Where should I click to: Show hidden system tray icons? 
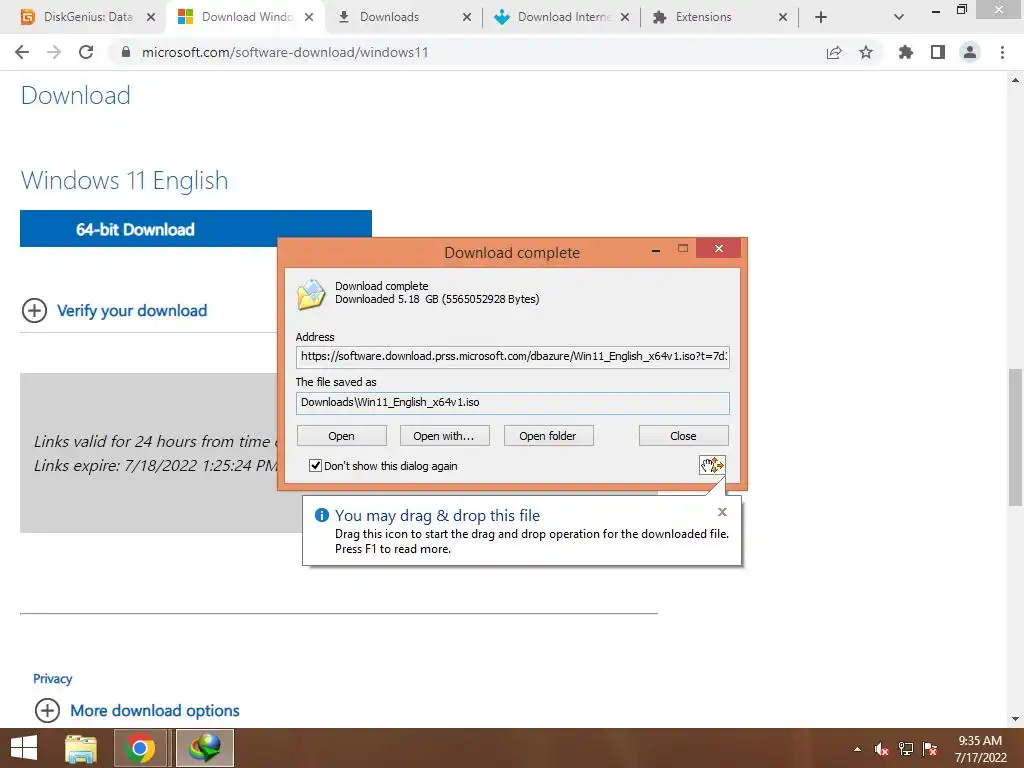point(857,749)
